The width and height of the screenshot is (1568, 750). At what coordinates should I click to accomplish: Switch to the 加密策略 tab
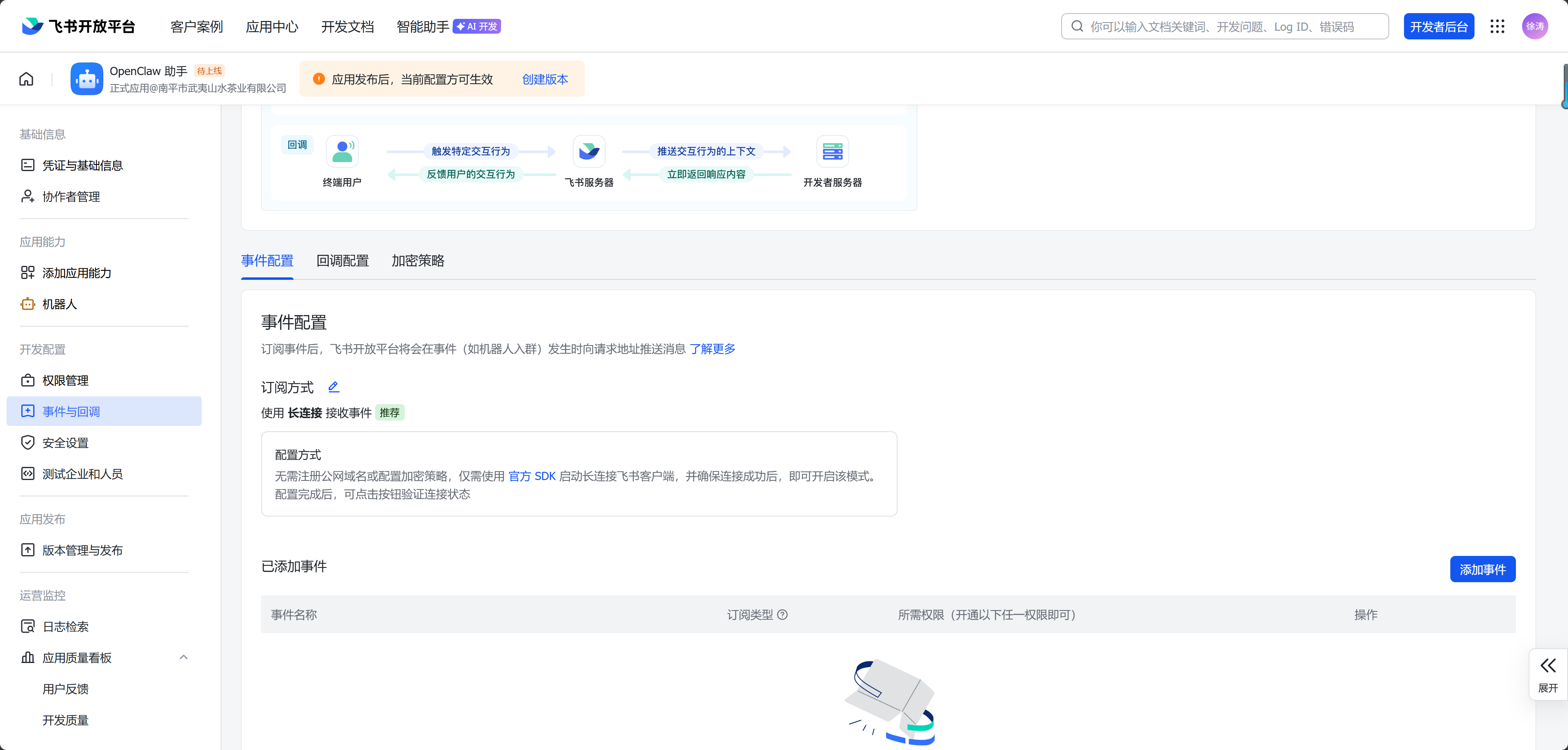point(417,261)
